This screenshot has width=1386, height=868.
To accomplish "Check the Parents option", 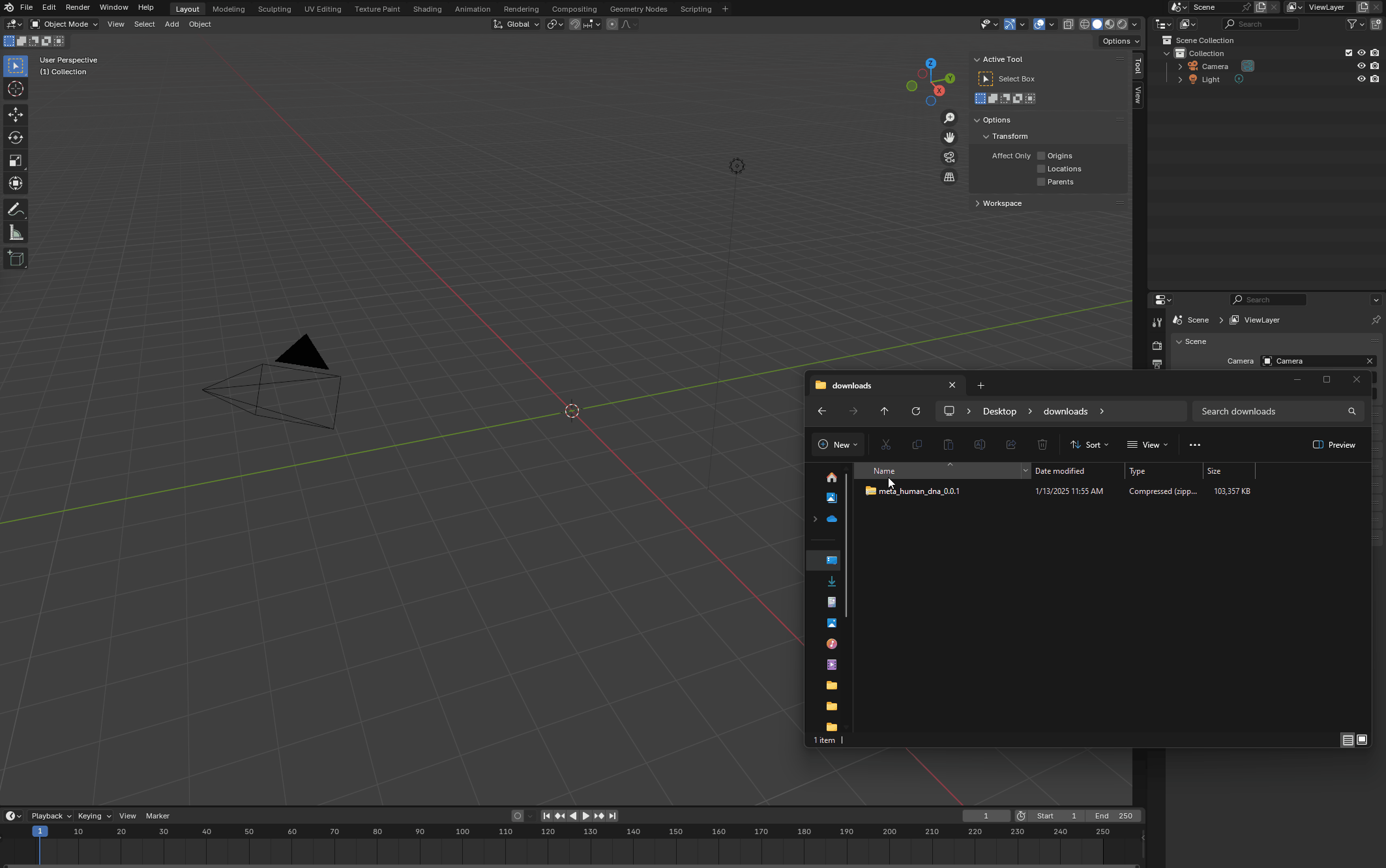I will [1041, 182].
